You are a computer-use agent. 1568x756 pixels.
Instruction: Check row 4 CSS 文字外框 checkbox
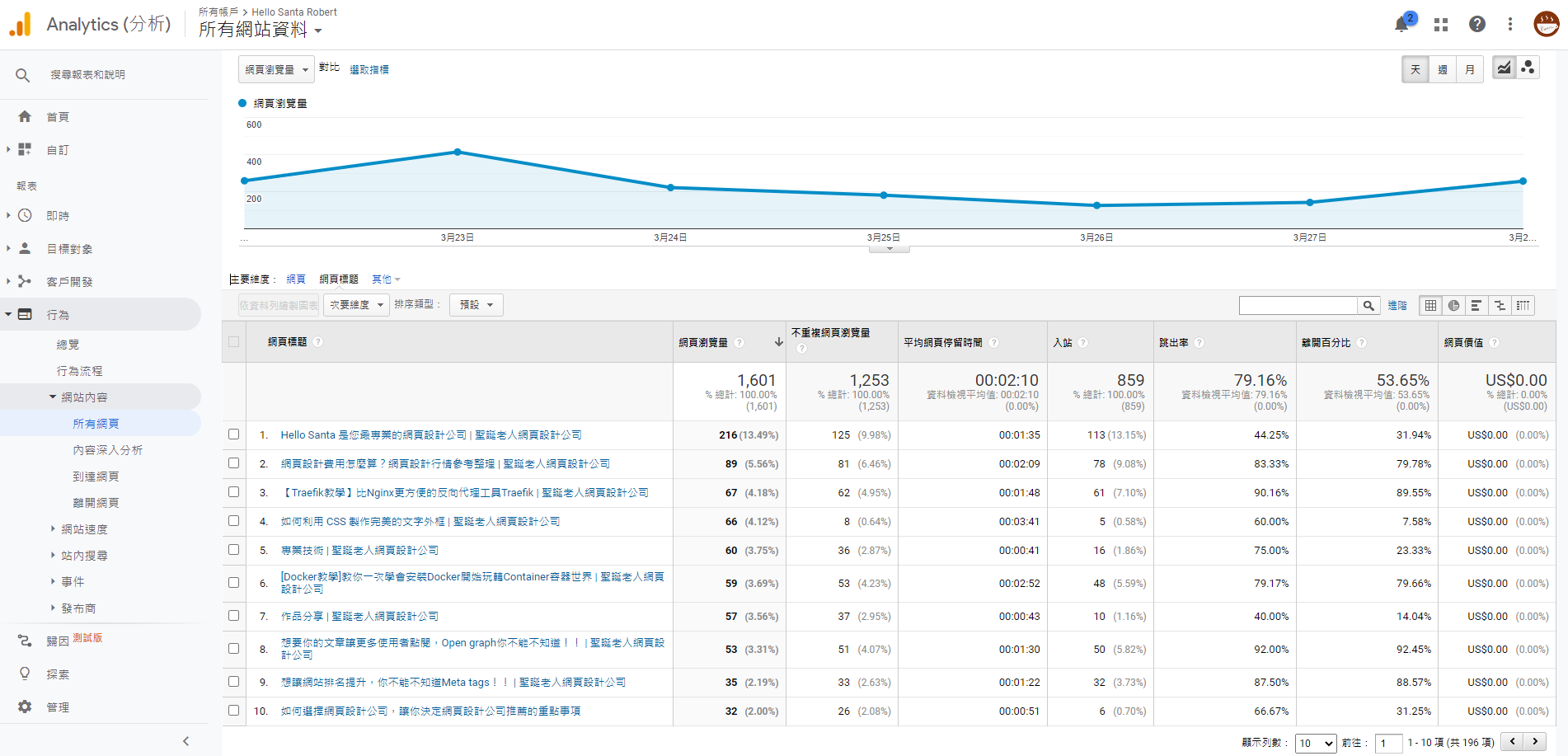234,521
